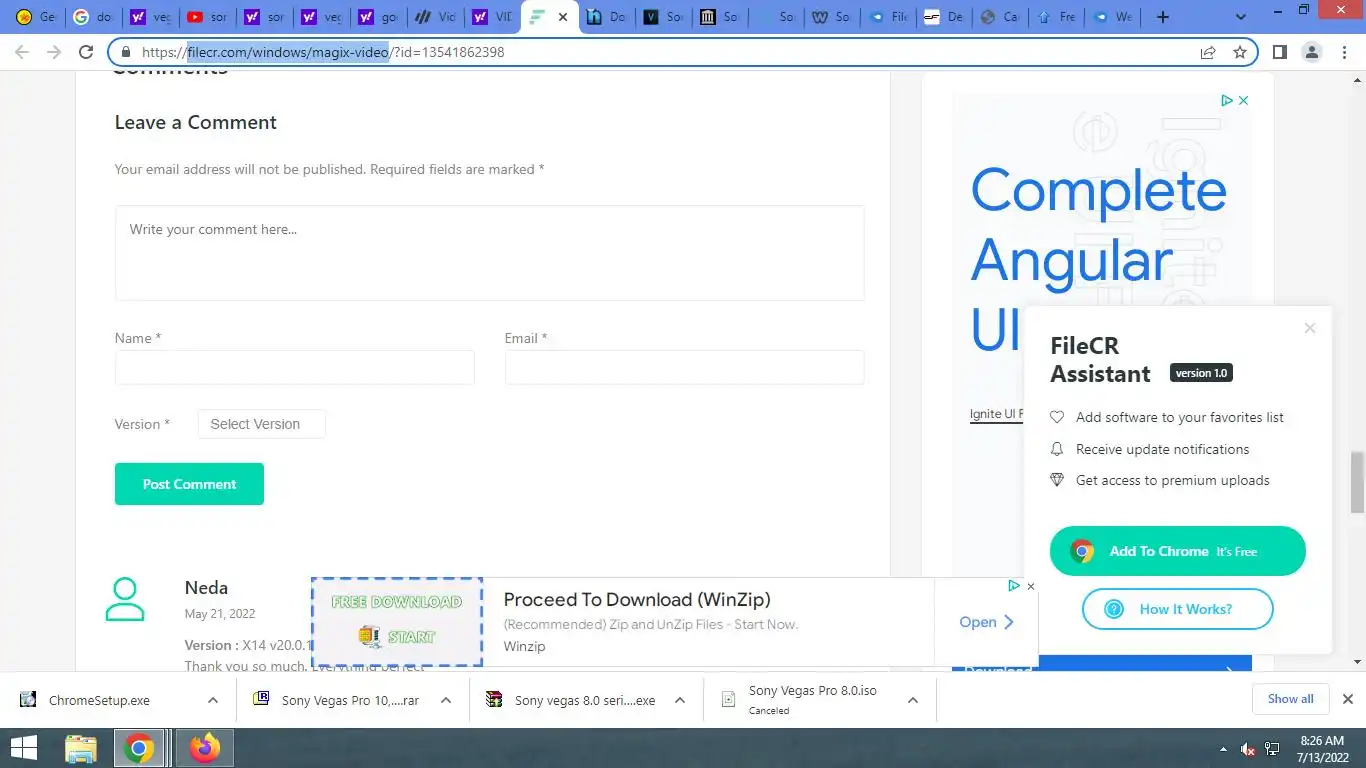Switch to the Google 'do' tab
This screenshot has width=1366, height=768.
pos(92,17)
